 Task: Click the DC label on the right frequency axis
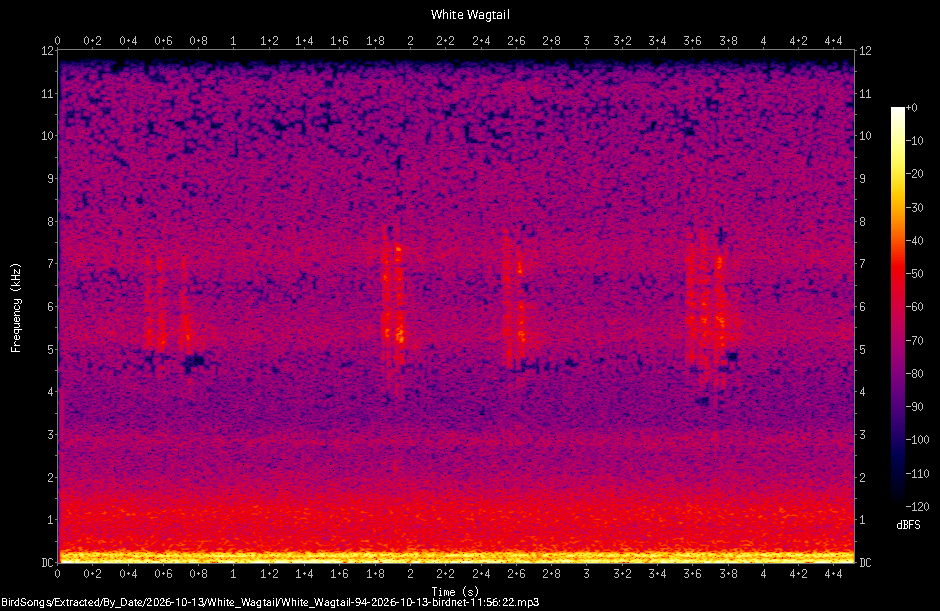865,562
